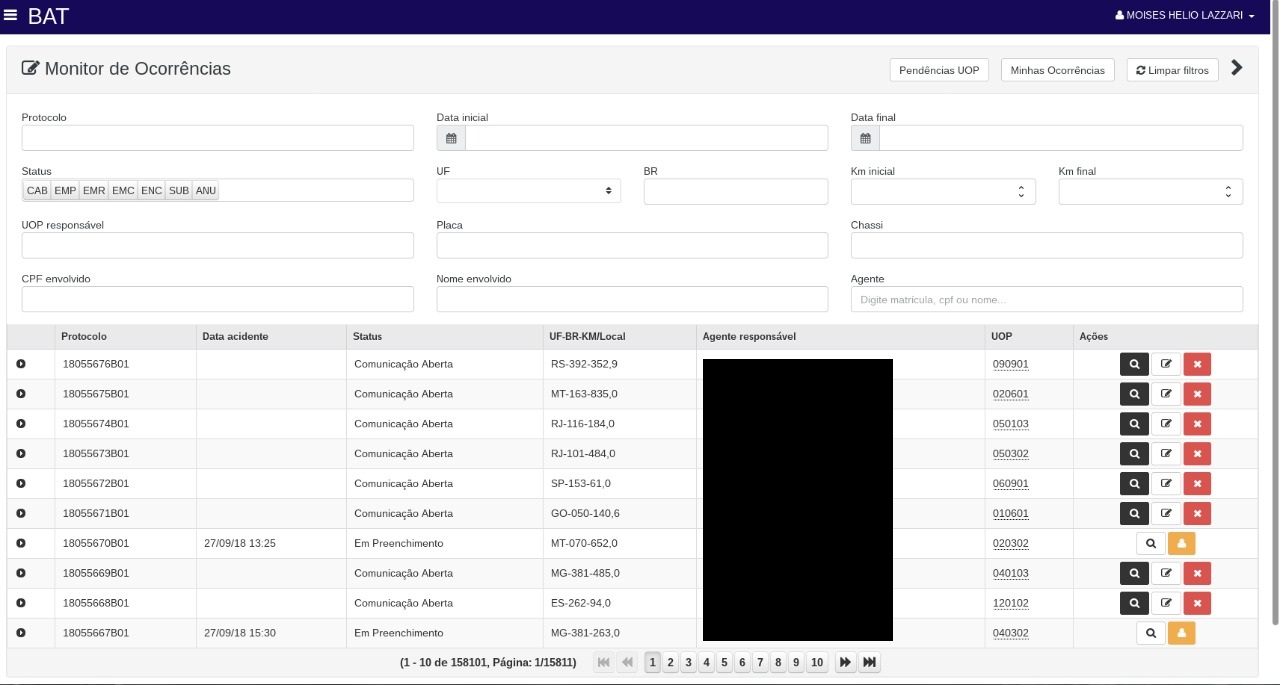The height and width of the screenshot is (685, 1280).
Task: Edit occurrence 18055674B01
Action: [x=1166, y=424]
